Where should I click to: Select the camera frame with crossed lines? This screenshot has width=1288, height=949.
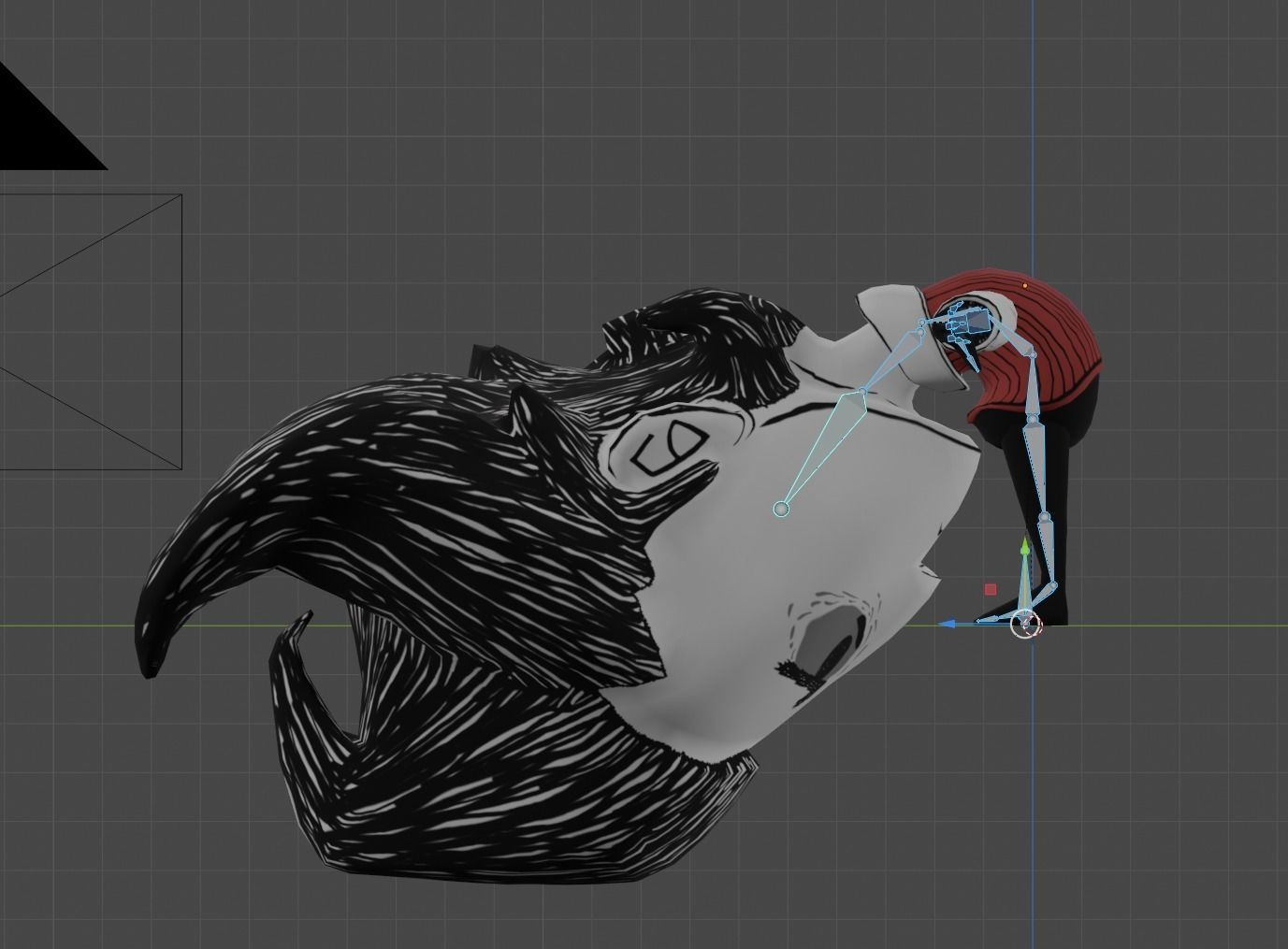click(90, 332)
